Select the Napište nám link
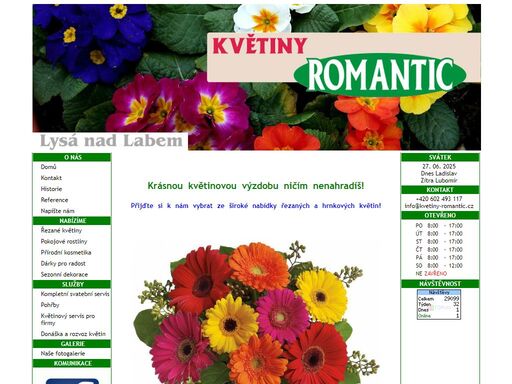The height and width of the screenshot is (384, 512). coord(57,211)
